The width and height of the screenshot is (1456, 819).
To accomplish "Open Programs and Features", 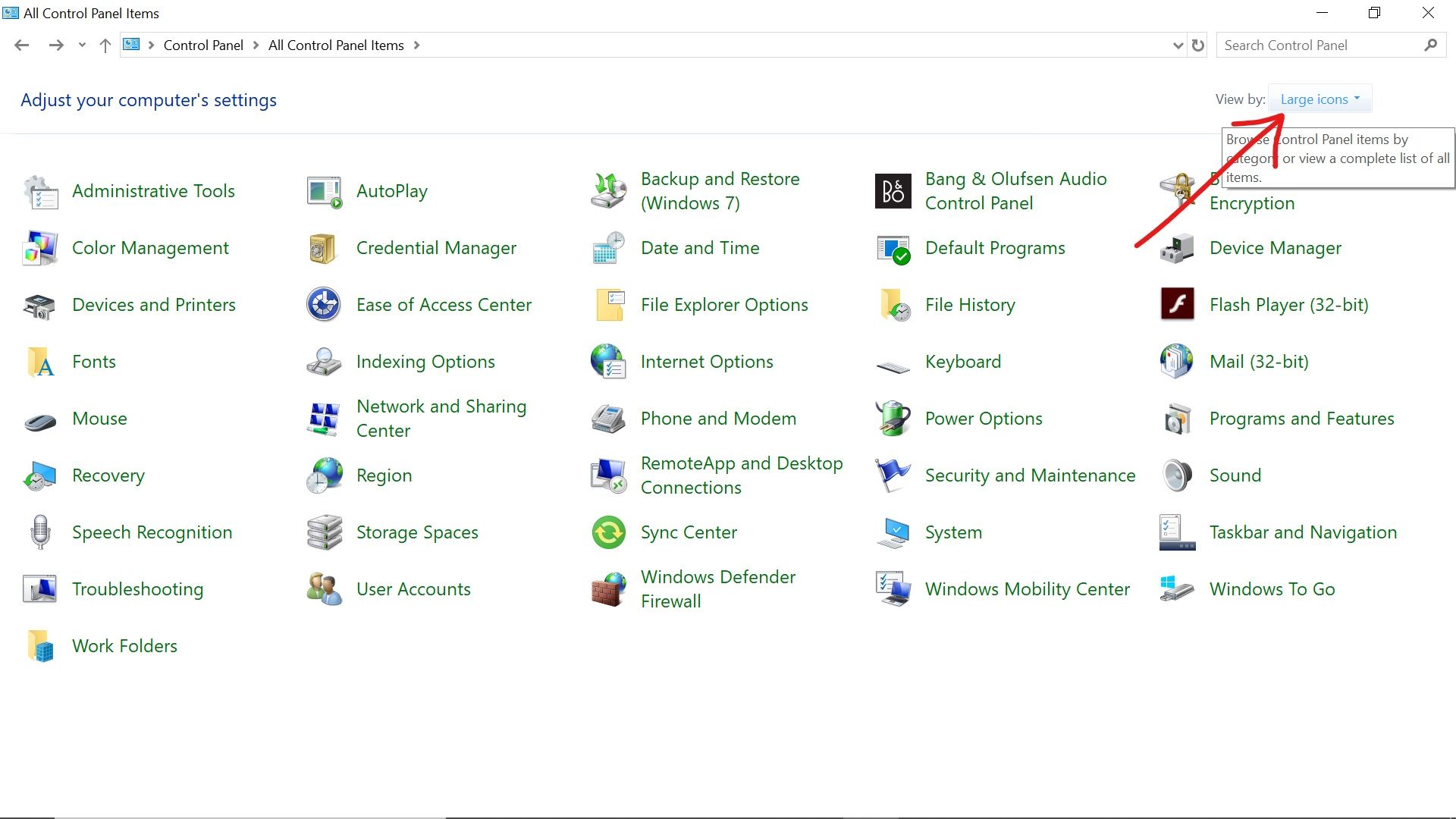I will [1301, 419].
